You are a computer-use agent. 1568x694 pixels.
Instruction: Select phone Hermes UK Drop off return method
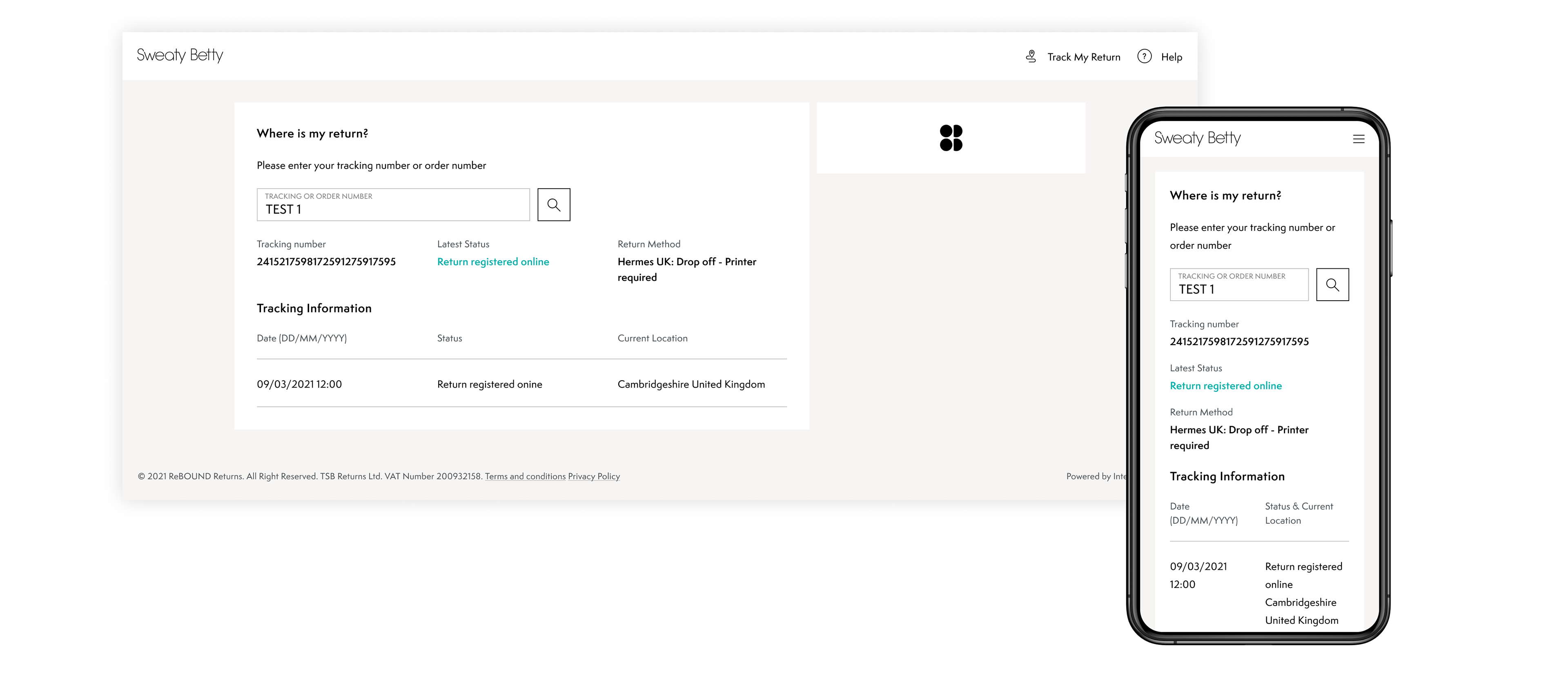click(x=1239, y=438)
